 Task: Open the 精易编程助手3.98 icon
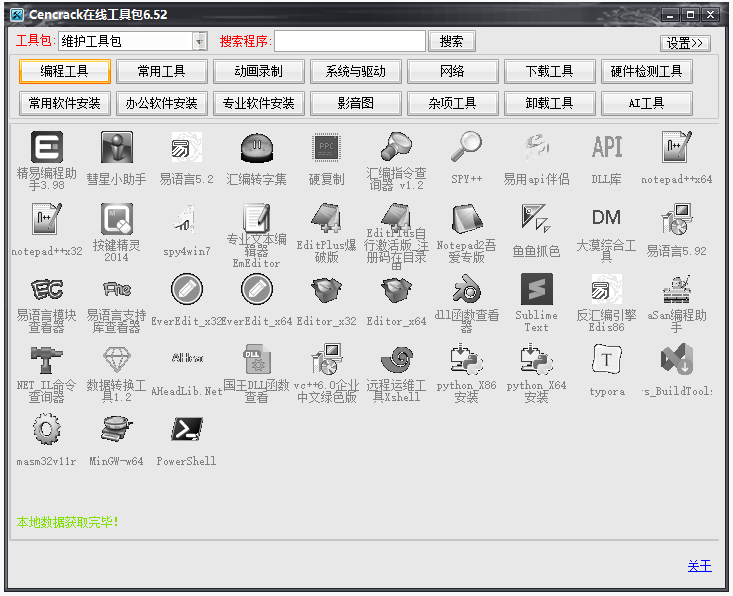coord(46,149)
